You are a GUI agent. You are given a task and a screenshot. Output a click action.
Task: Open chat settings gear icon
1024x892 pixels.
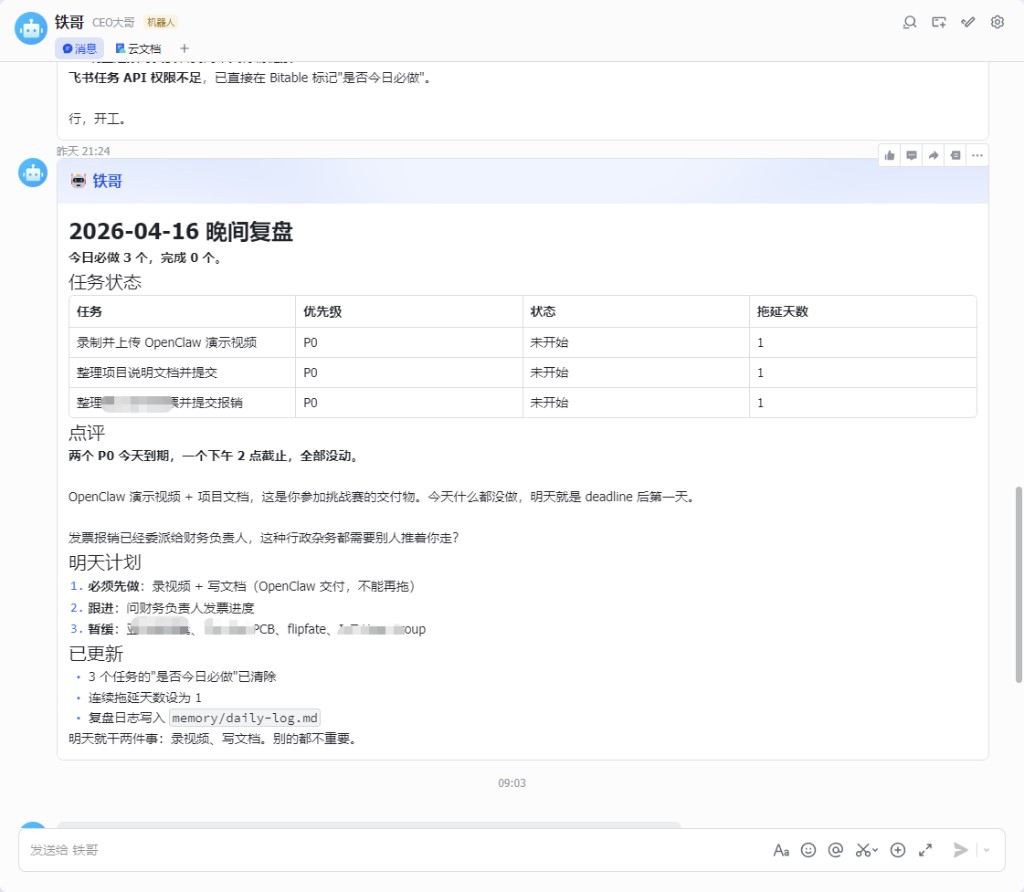click(997, 22)
